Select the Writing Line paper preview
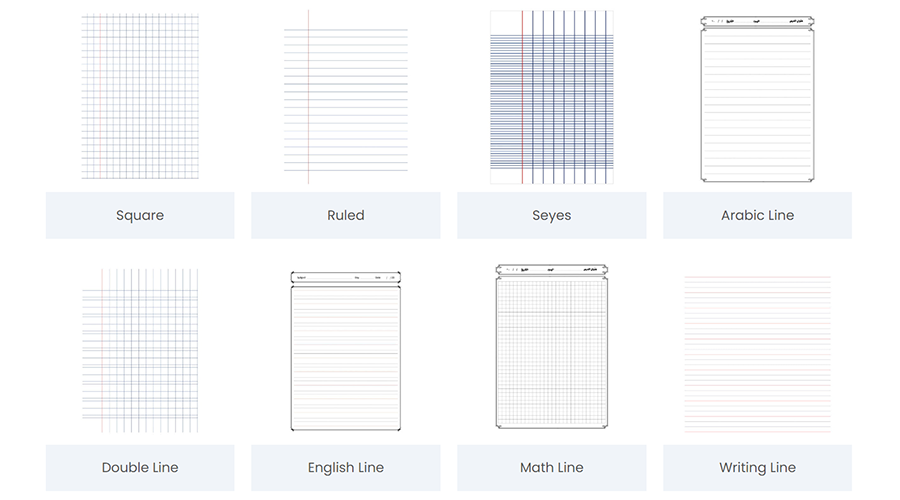Screen dimensions: 900x500 (x=757, y=354)
